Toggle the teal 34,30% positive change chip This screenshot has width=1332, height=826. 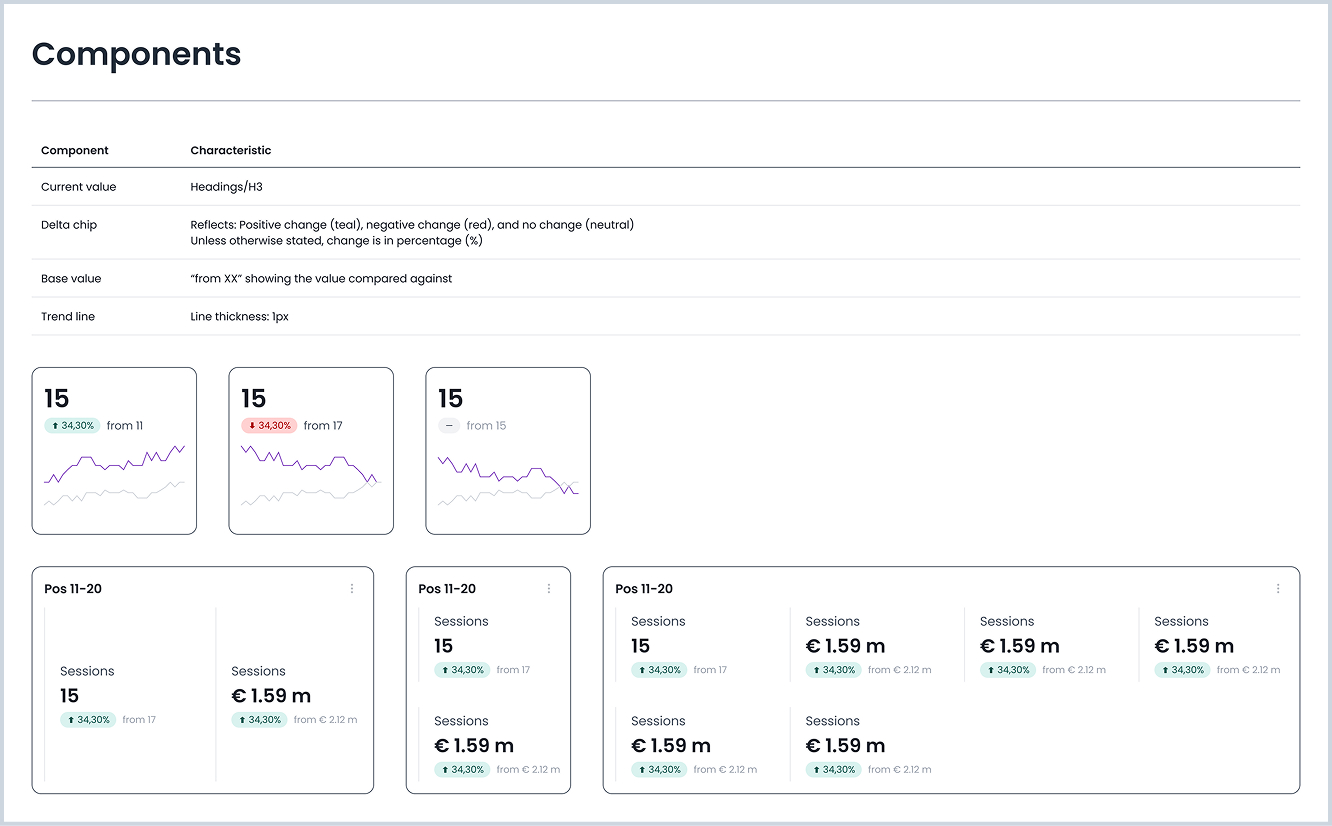click(x=72, y=425)
